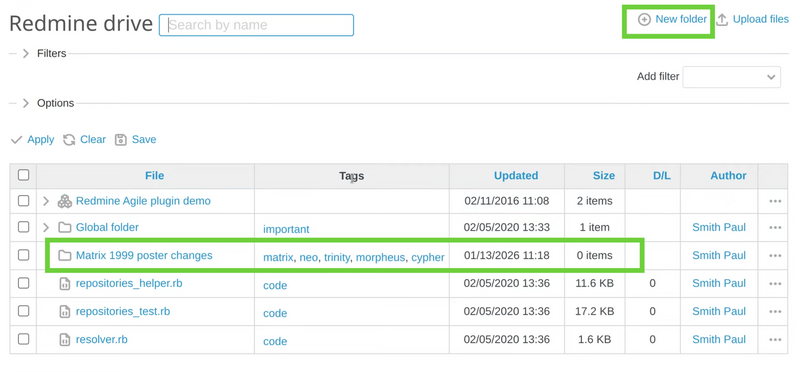Select checkbox for repositories_test.rb
800x372 pixels.
(x=23, y=311)
